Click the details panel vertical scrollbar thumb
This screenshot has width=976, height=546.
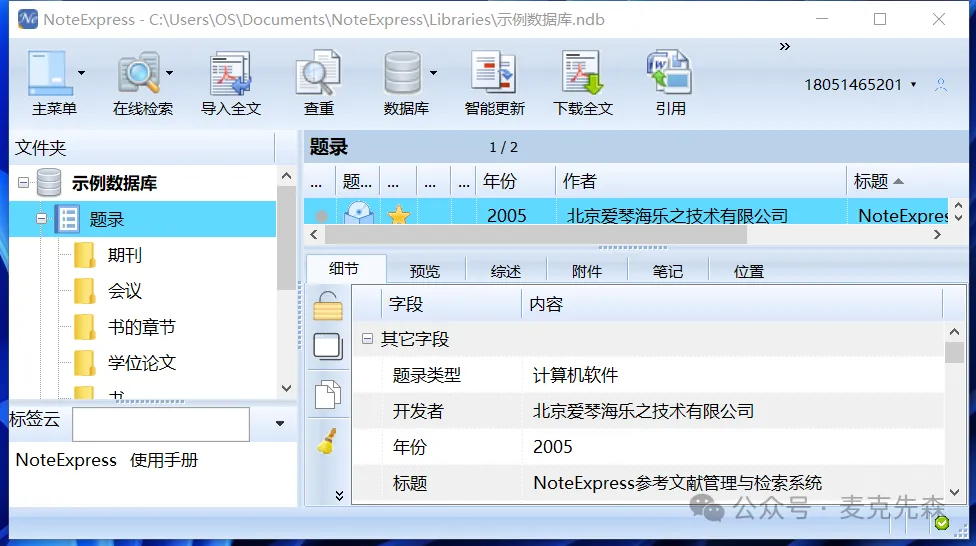954,352
